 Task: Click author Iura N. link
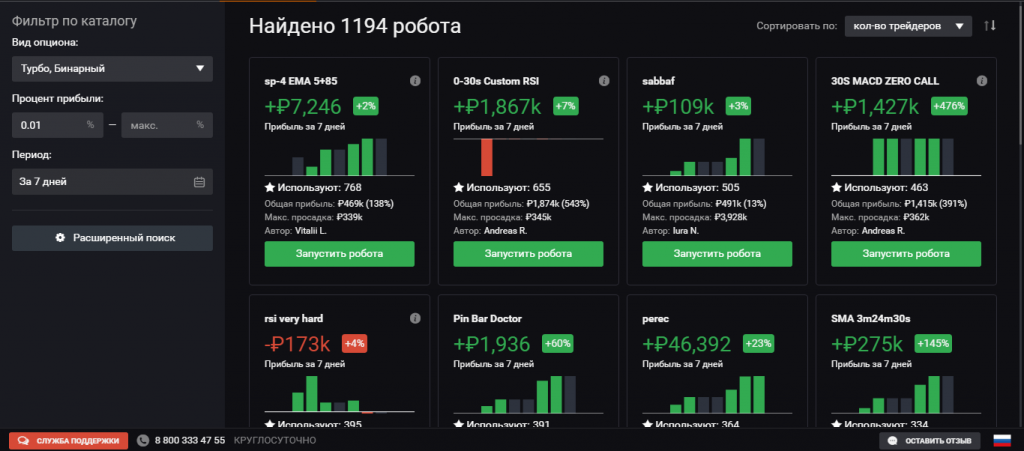tap(686, 231)
